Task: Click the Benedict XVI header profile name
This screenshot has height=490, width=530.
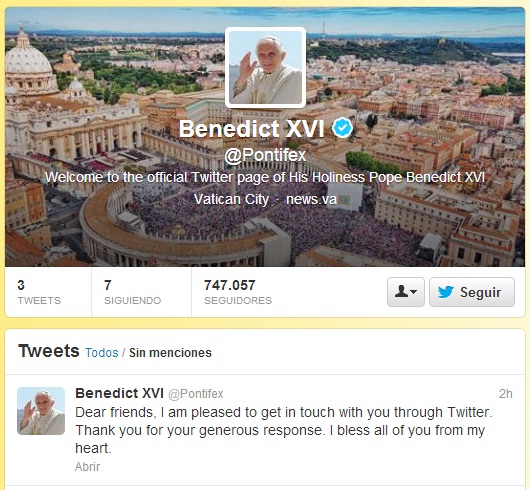Action: 251,128
